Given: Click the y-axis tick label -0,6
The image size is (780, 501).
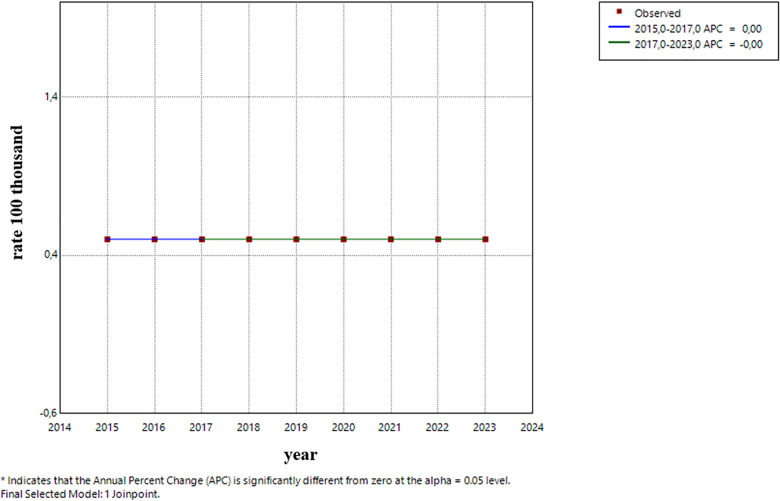Looking at the screenshot, I should (49, 413).
